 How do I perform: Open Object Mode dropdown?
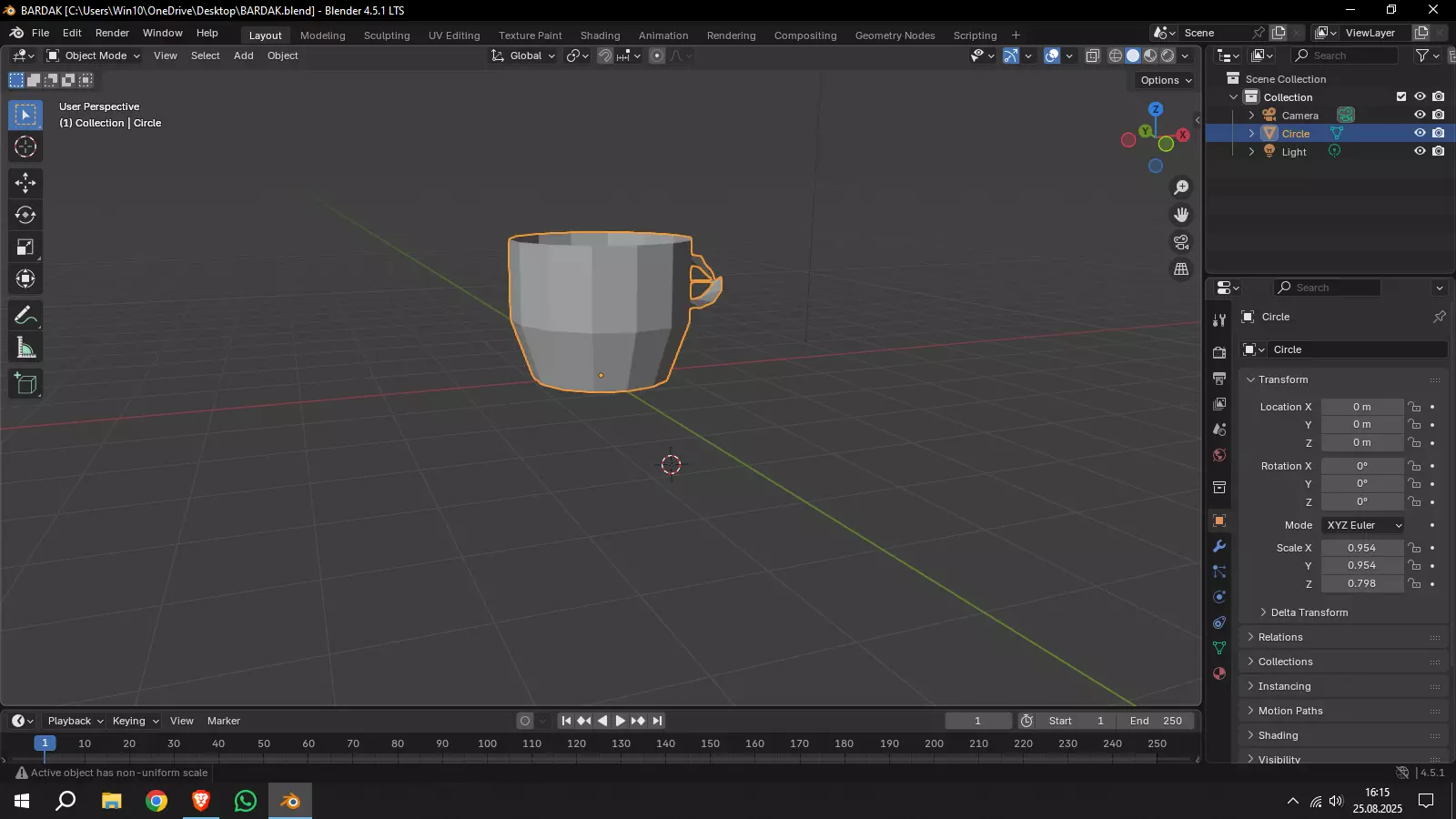coord(93,56)
